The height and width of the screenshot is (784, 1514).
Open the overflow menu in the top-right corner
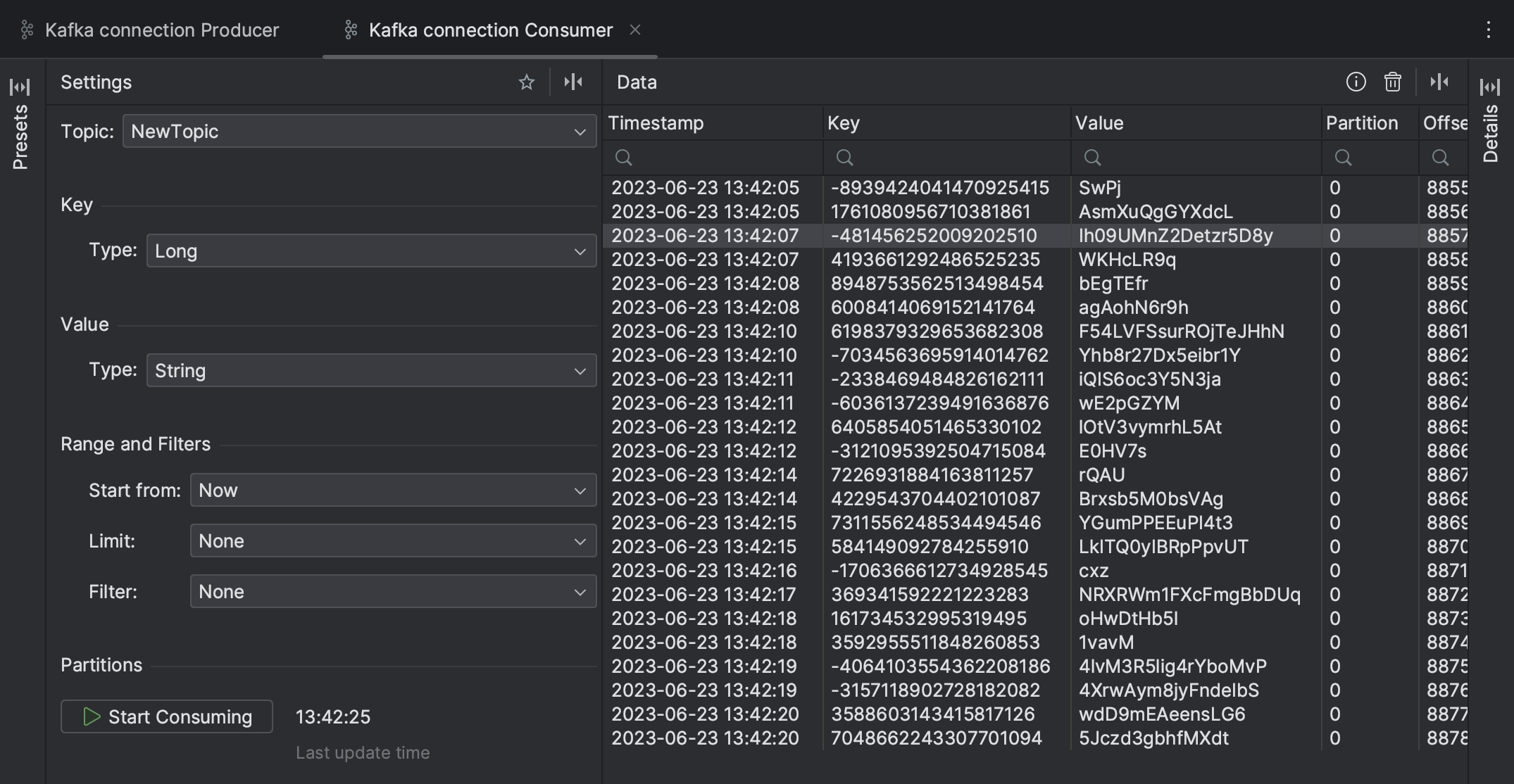coord(1488,30)
